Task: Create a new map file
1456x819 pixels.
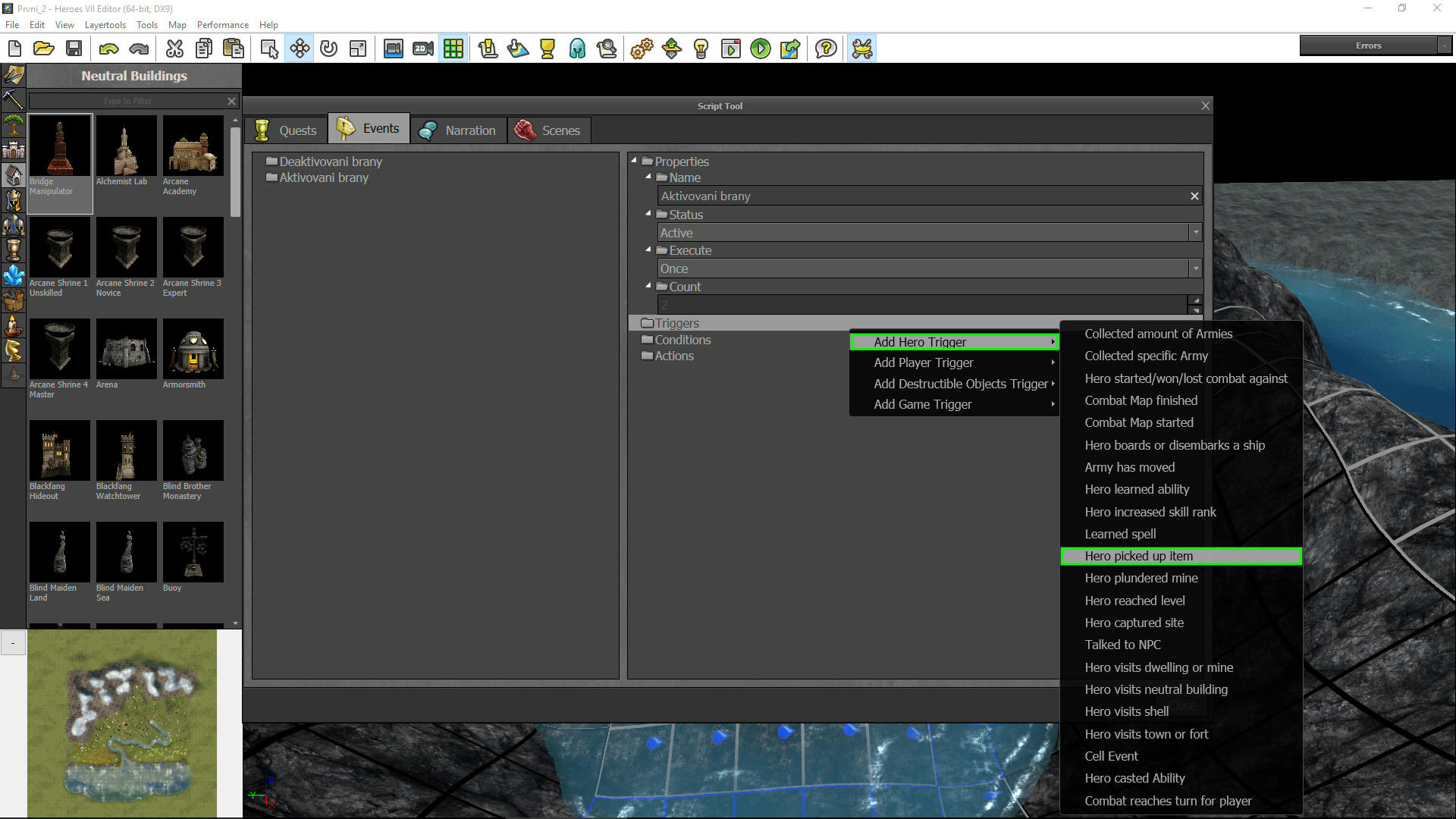Action: pos(14,49)
